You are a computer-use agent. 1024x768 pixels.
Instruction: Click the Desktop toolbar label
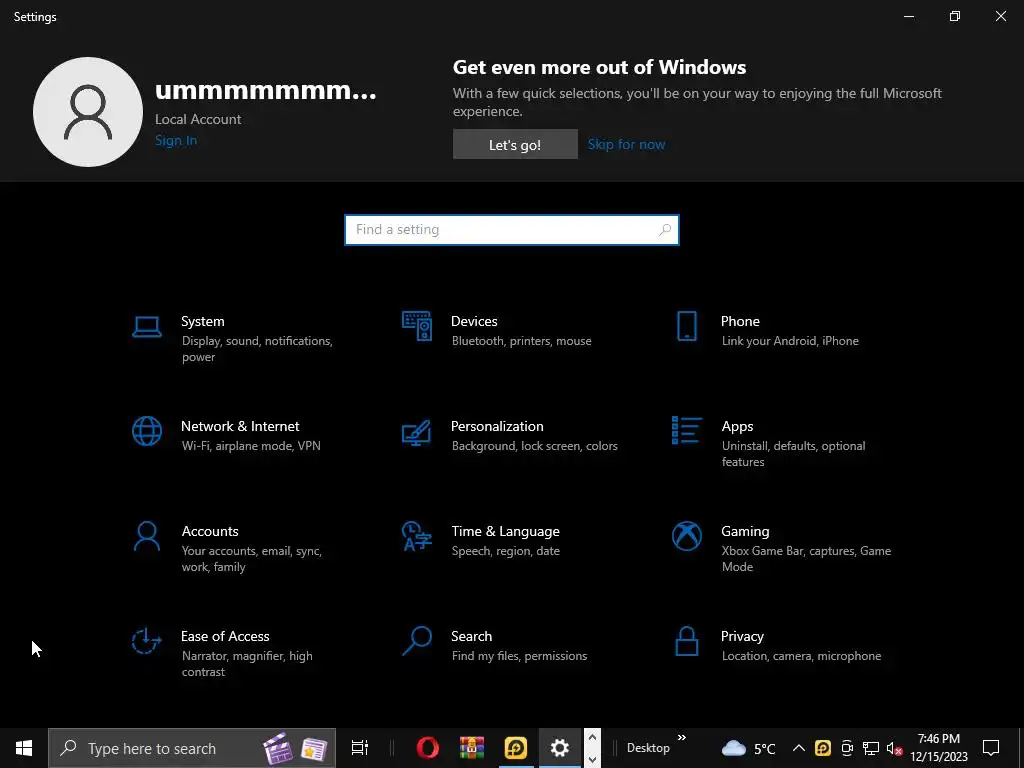click(x=648, y=748)
